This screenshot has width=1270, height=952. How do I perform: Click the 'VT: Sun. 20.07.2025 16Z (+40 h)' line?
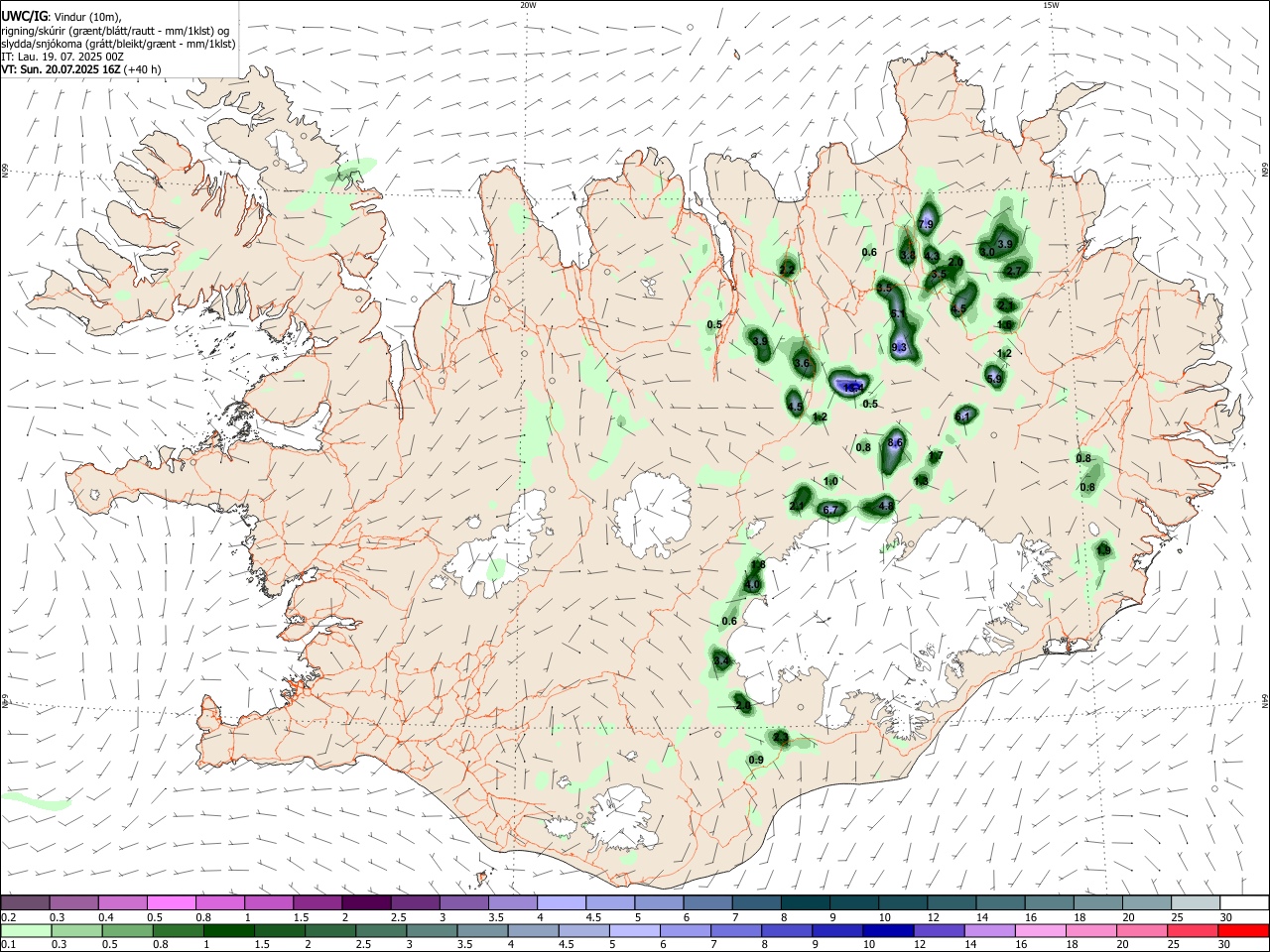81,69
